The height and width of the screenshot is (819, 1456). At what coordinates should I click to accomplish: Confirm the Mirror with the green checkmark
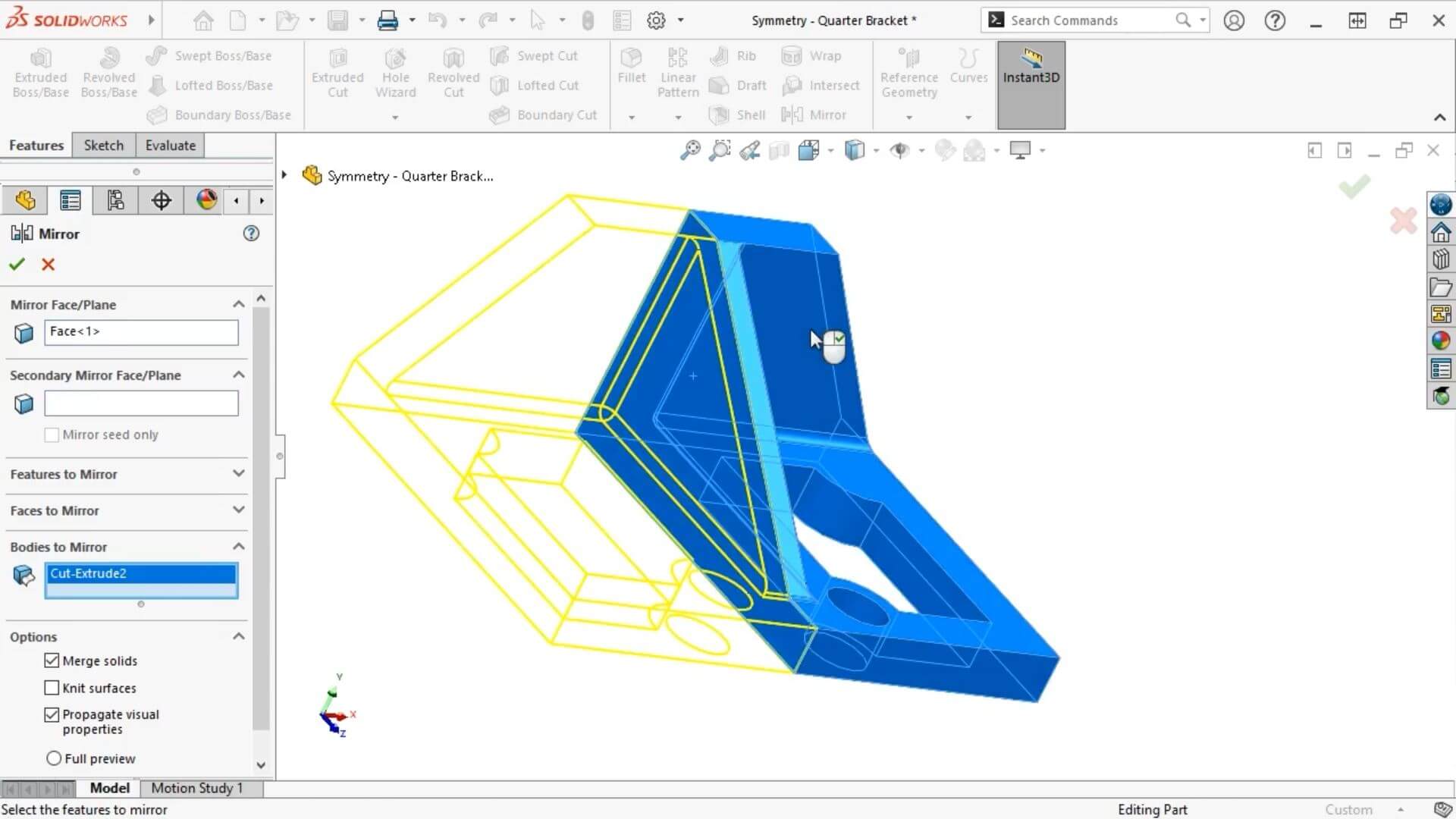pyautogui.click(x=17, y=264)
